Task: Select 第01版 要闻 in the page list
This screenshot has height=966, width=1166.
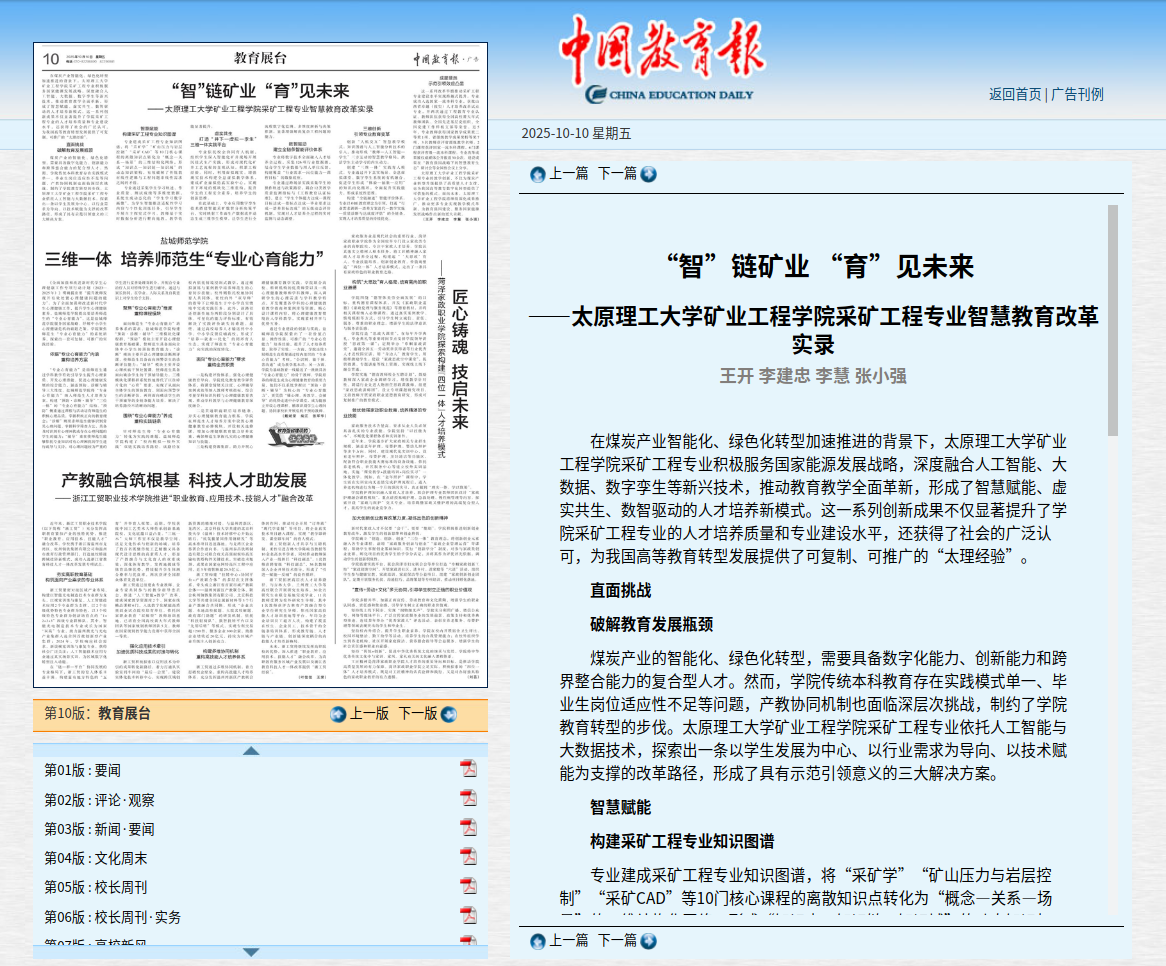Action: point(82,770)
